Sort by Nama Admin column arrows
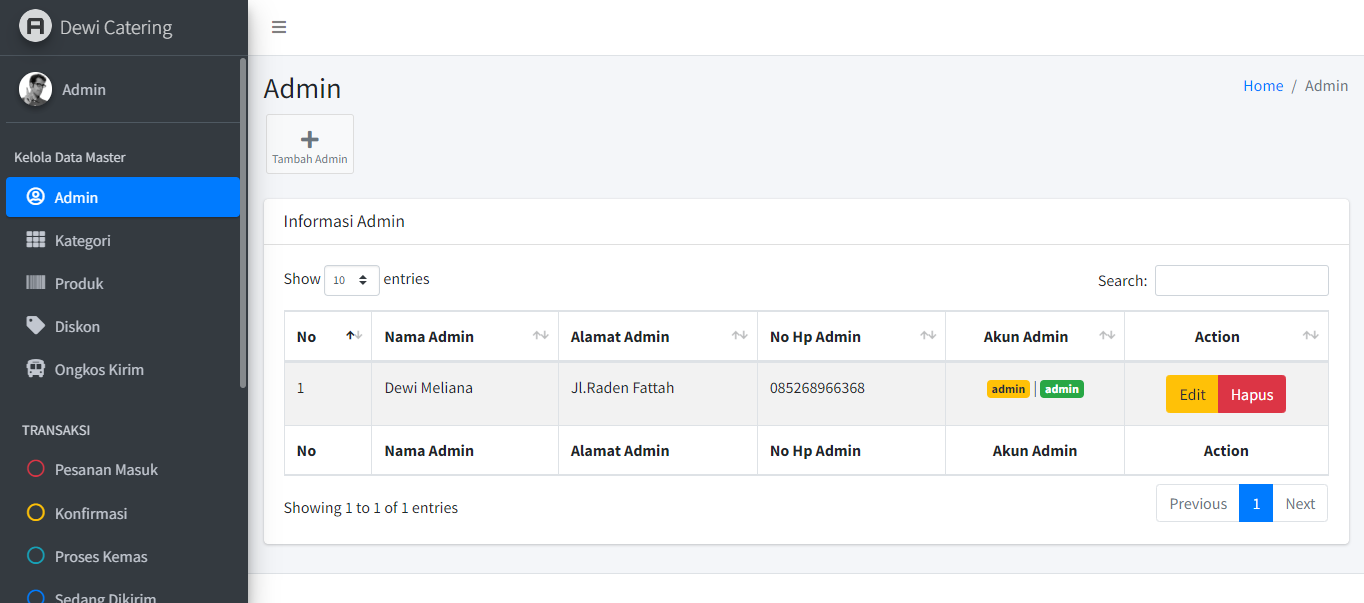 tap(541, 336)
